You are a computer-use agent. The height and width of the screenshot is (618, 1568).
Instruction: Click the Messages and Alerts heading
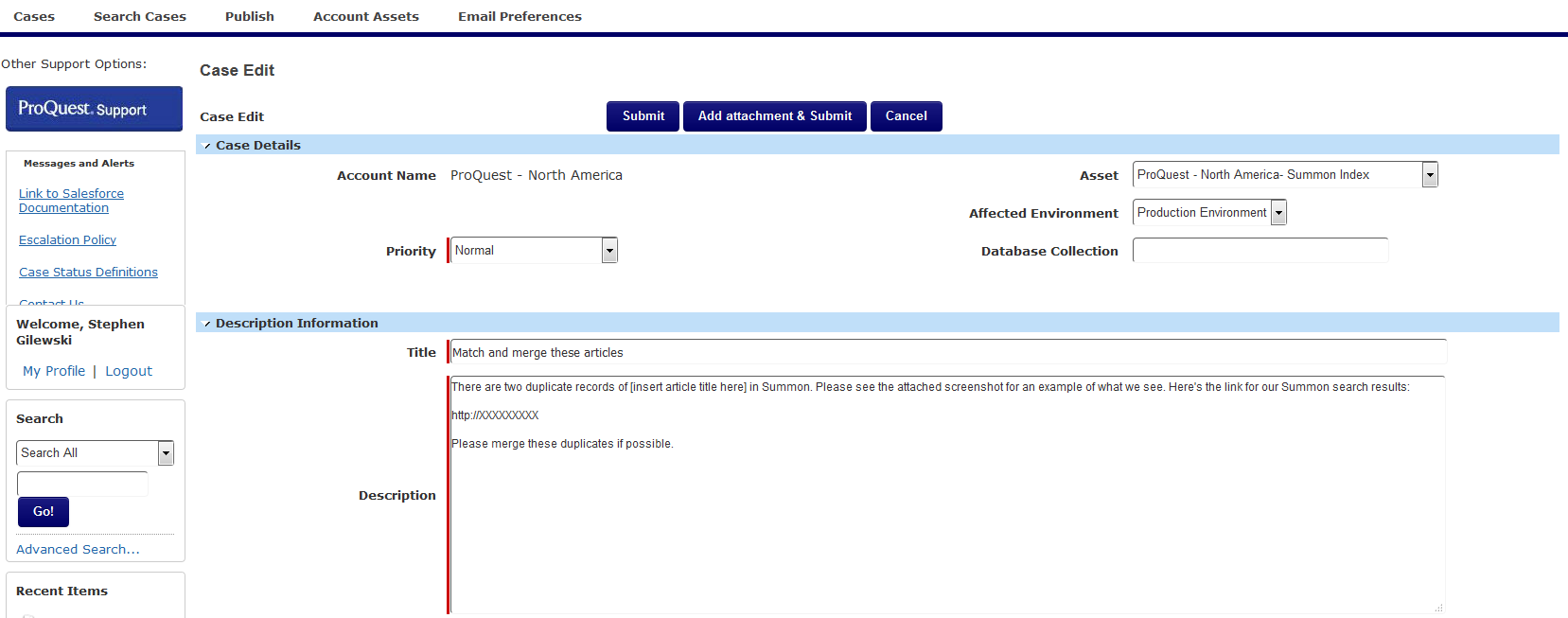point(79,164)
